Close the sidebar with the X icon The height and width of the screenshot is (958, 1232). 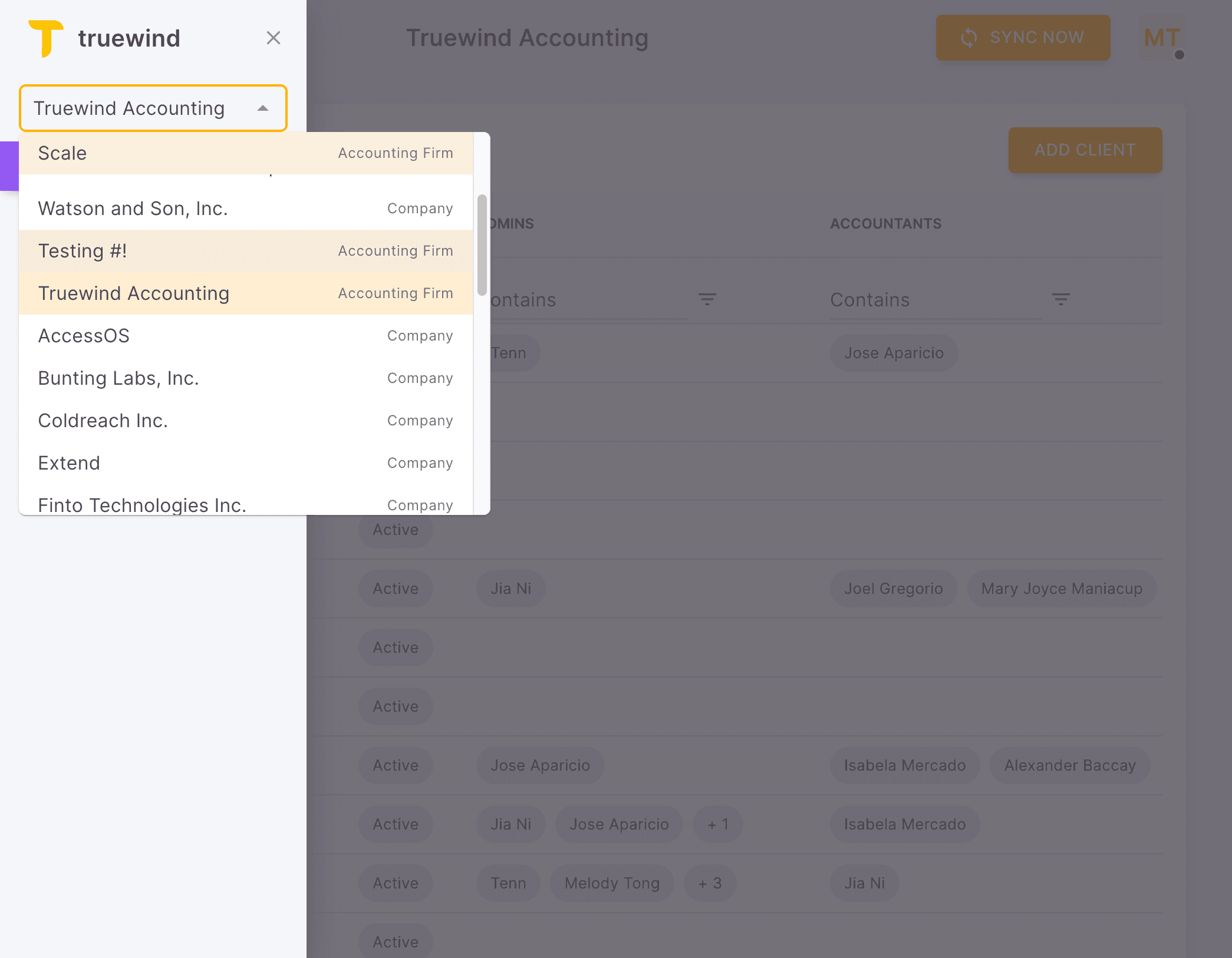click(x=274, y=38)
